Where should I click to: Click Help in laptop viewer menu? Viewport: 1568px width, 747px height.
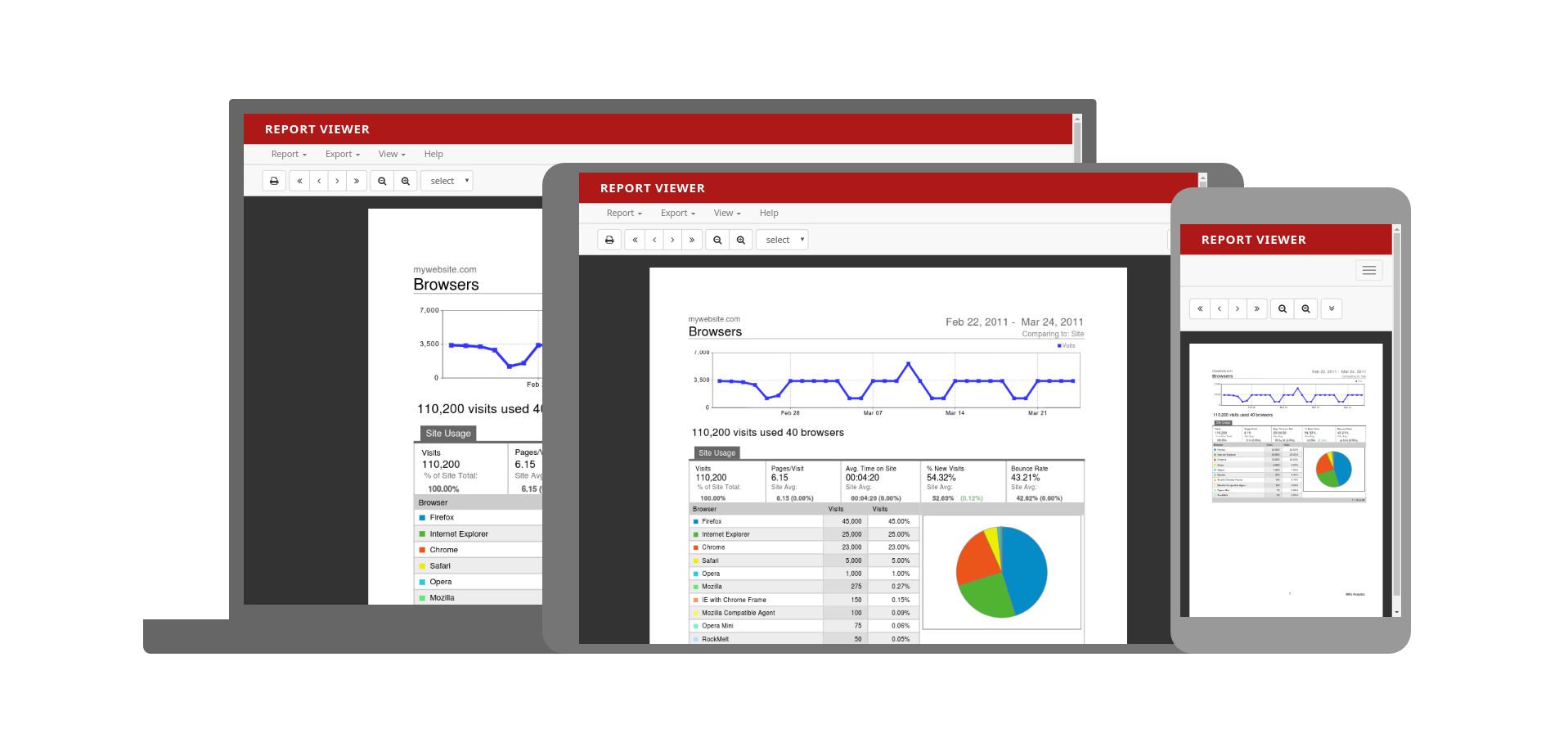(434, 154)
